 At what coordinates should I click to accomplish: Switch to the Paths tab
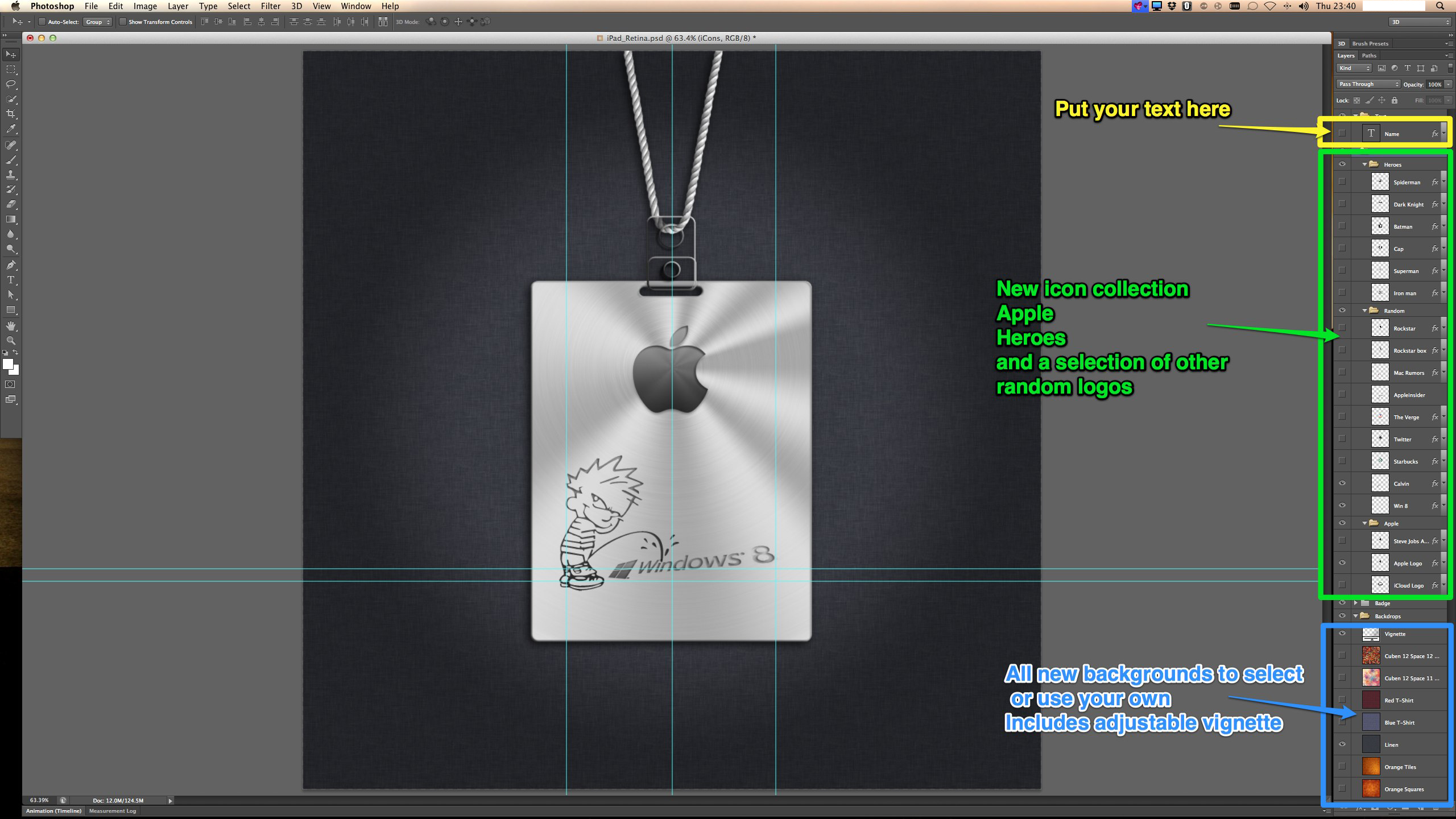click(x=1370, y=56)
